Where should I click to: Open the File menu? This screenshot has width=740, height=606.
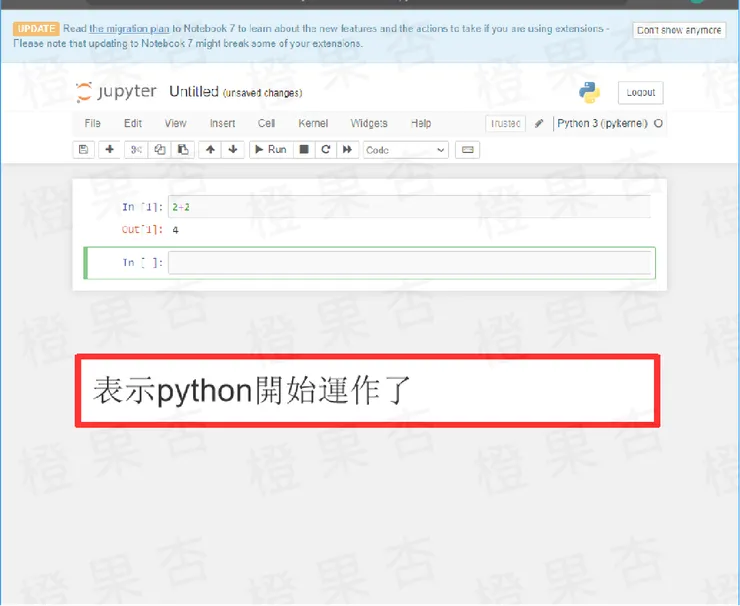tap(92, 123)
